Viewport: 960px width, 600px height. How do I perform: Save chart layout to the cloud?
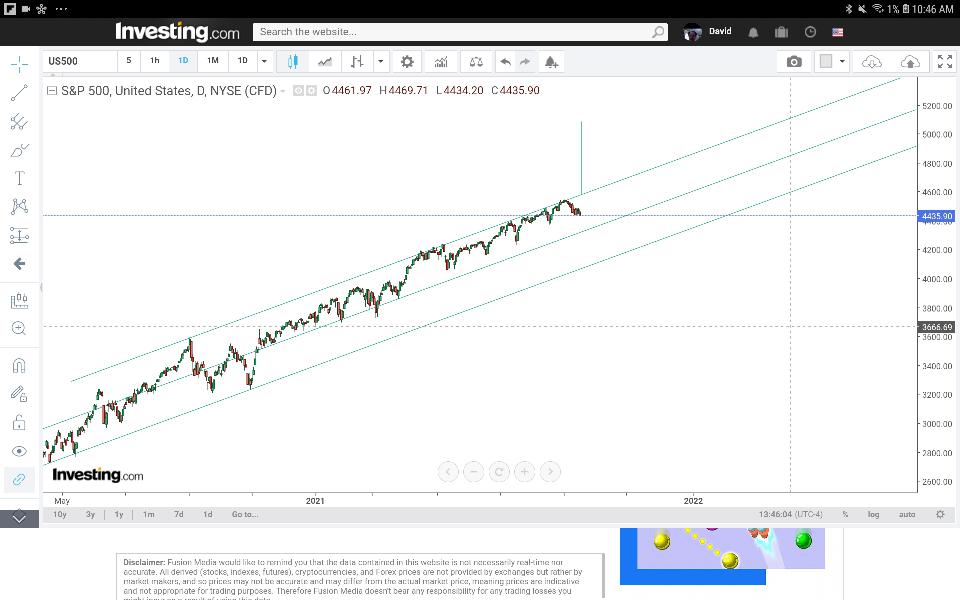point(910,61)
